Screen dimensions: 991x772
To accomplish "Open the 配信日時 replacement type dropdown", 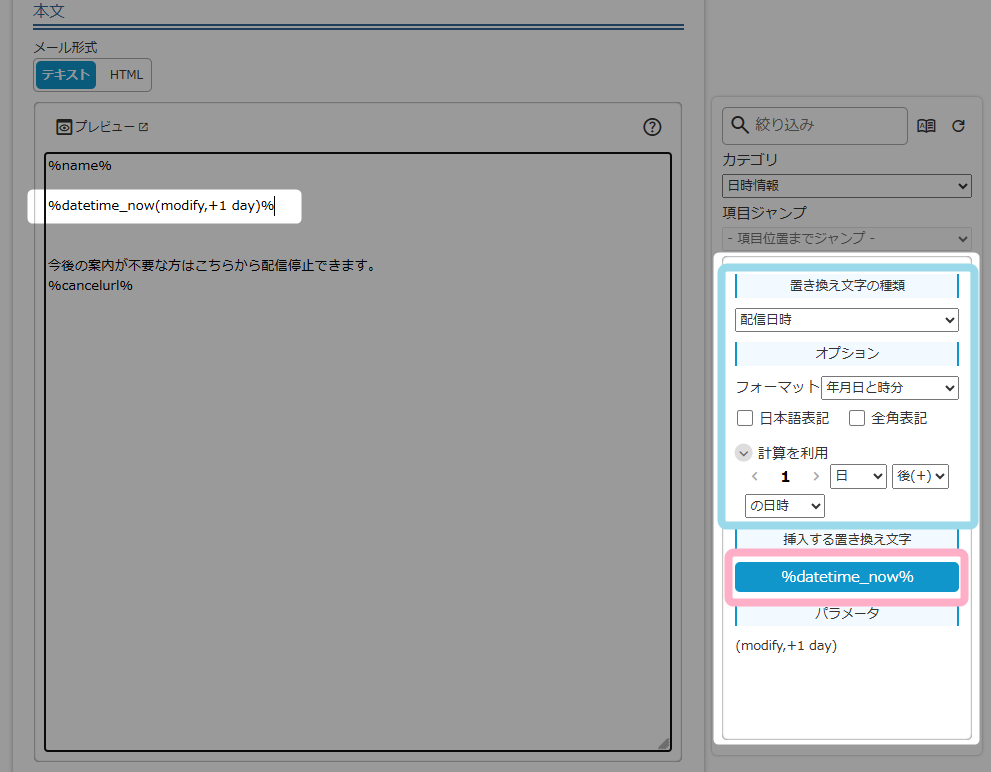I will [x=846, y=320].
